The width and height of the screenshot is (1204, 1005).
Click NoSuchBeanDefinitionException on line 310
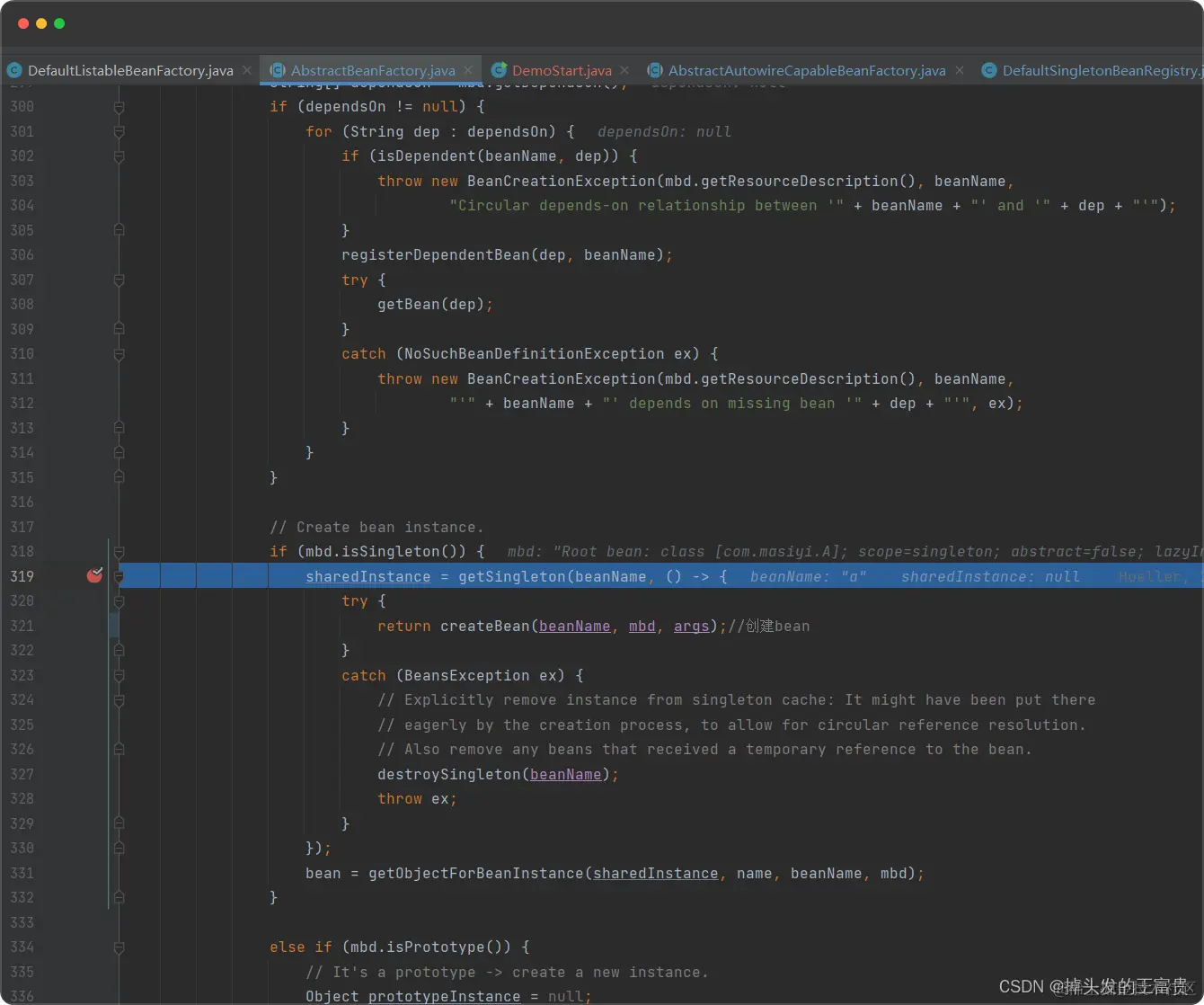(535, 353)
